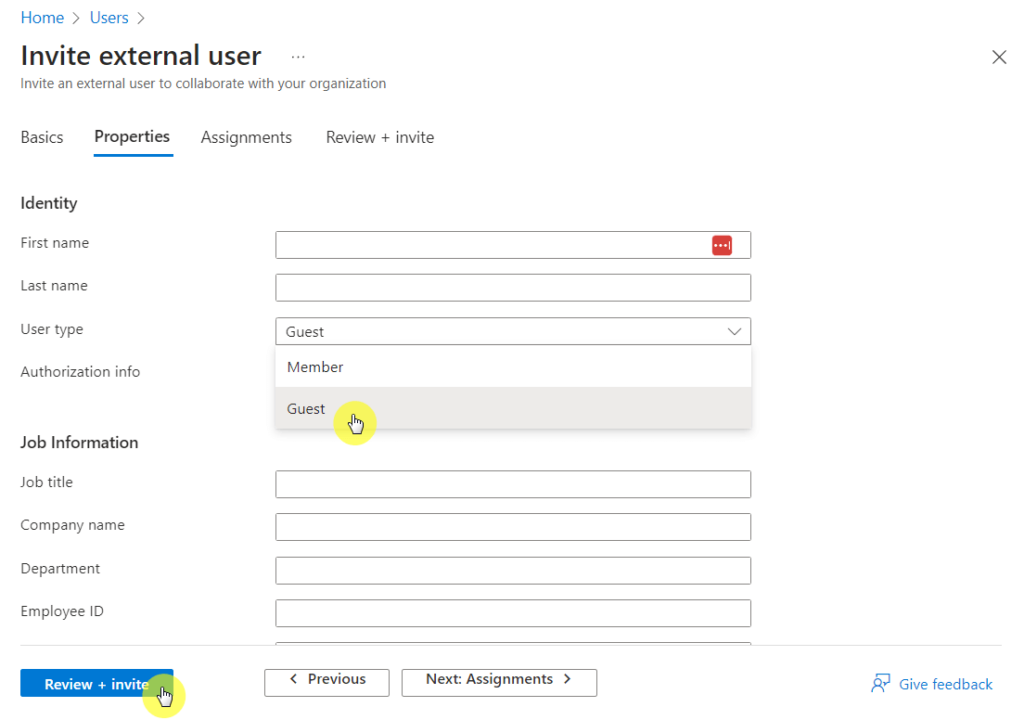1024x720 pixels.
Task: Go to the Users breadcrumb link
Action: click(x=109, y=18)
